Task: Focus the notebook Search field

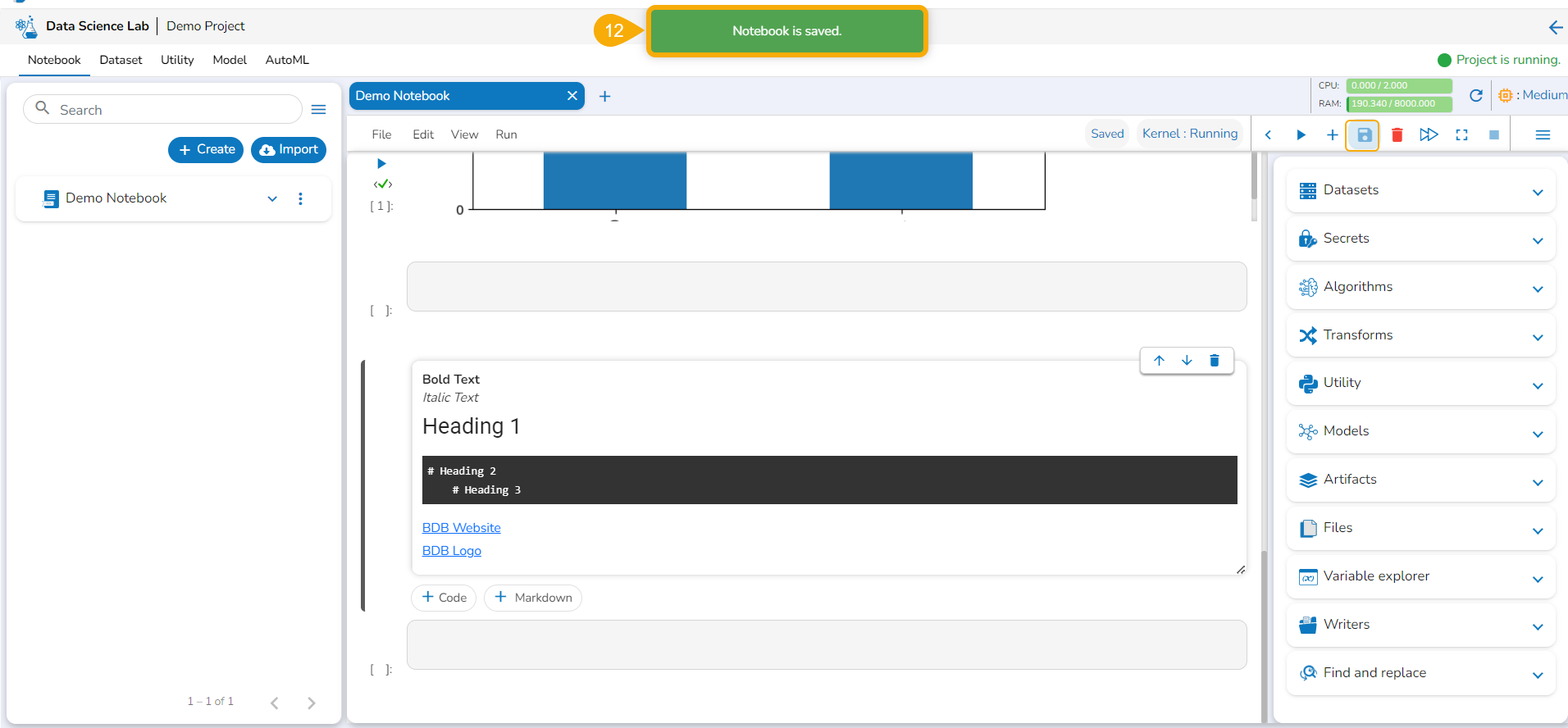Action: tap(162, 110)
